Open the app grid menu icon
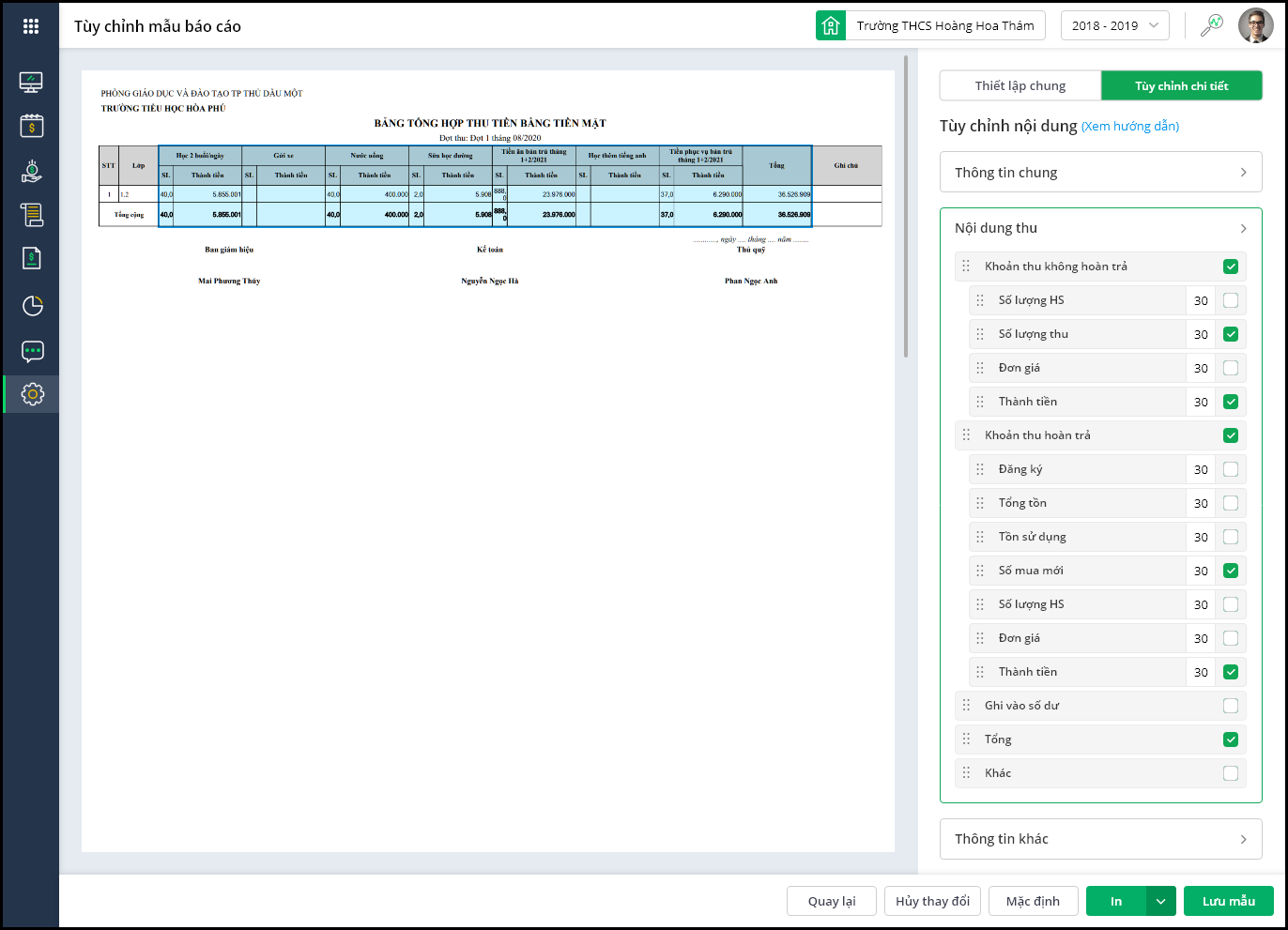The image size is (1288, 930). click(x=31, y=26)
